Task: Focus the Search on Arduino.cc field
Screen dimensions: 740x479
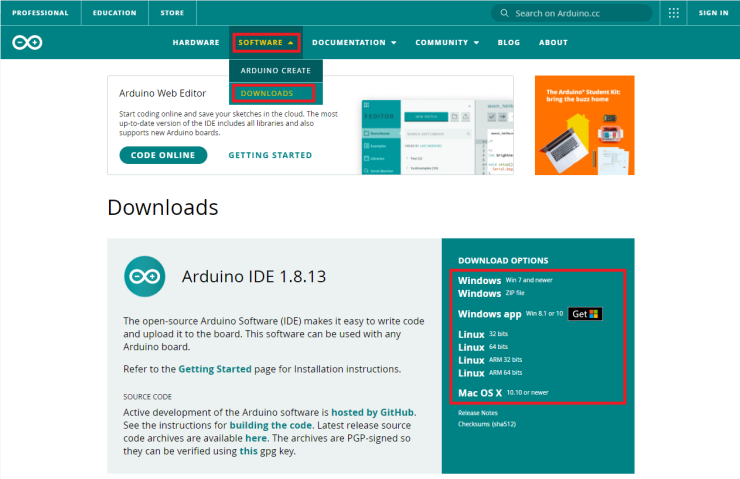Action: (x=572, y=13)
